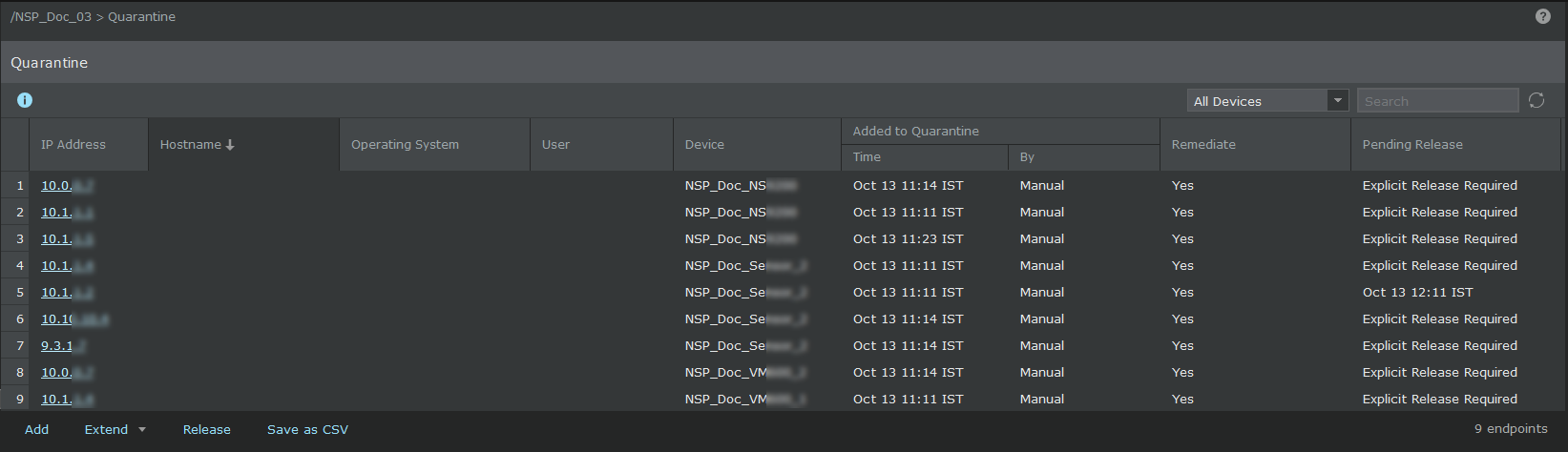Open IP address link in row 8
Screen dimensions: 1568x452
point(67,373)
